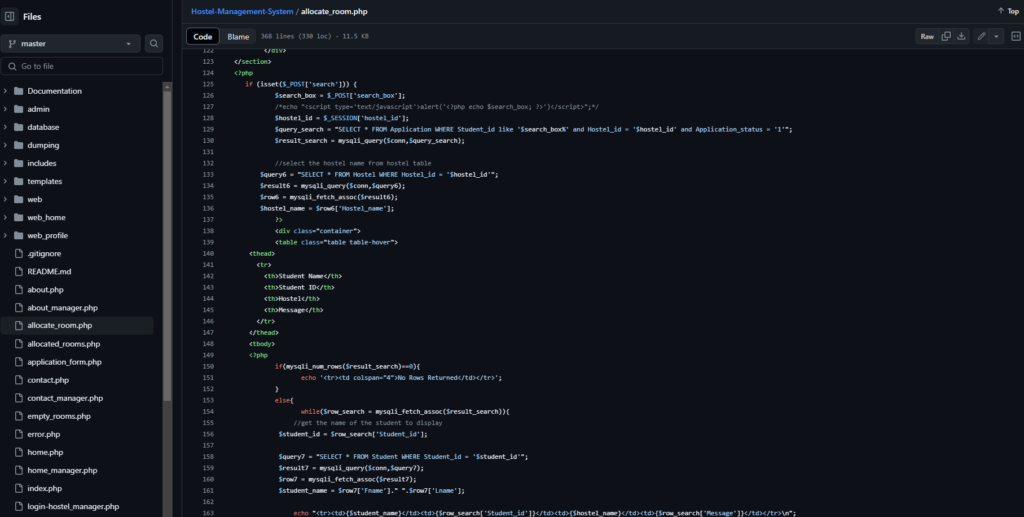Click the search files magnifier button
Viewport: 1024px width, 517px height.
(x=153, y=44)
